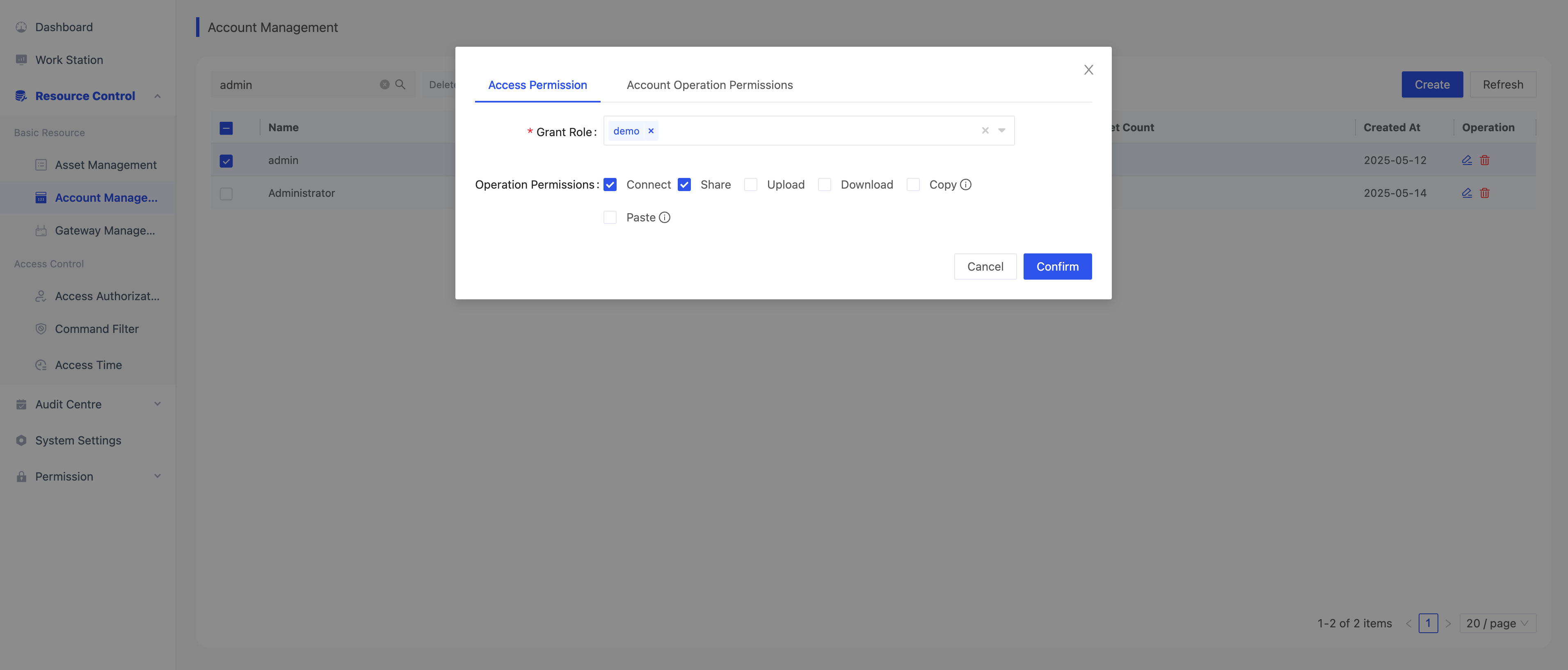Open the Grant Role dropdown arrow

(1001, 130)
